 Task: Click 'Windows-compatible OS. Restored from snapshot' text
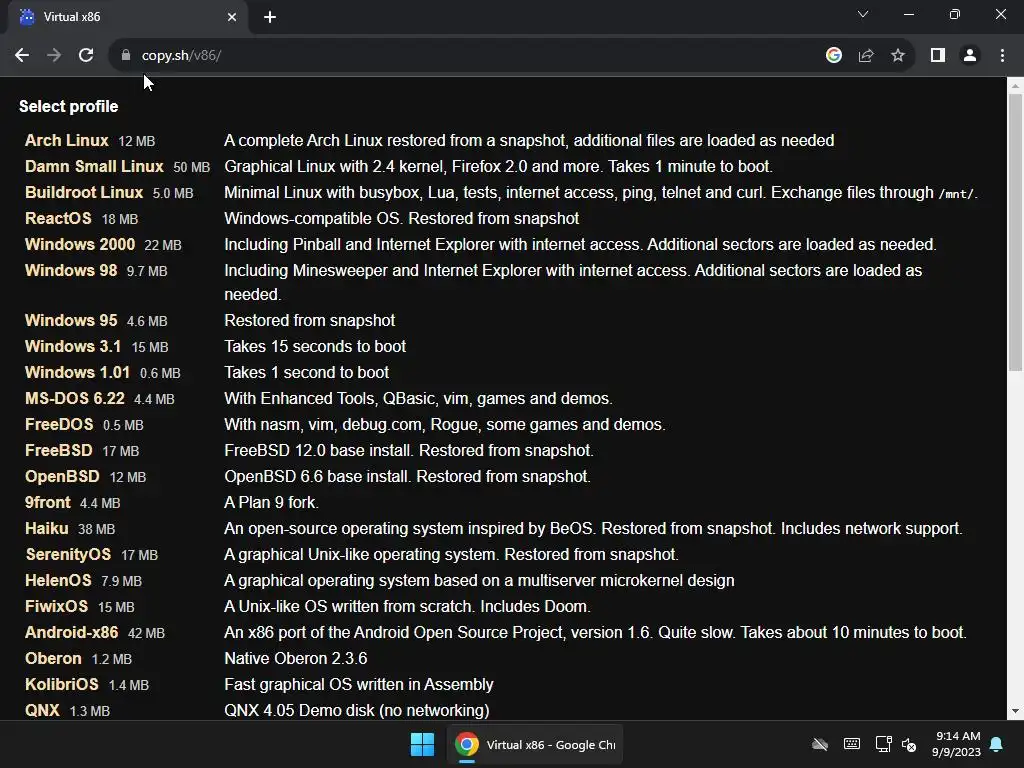pyautogui.click(x=402, y=219)
